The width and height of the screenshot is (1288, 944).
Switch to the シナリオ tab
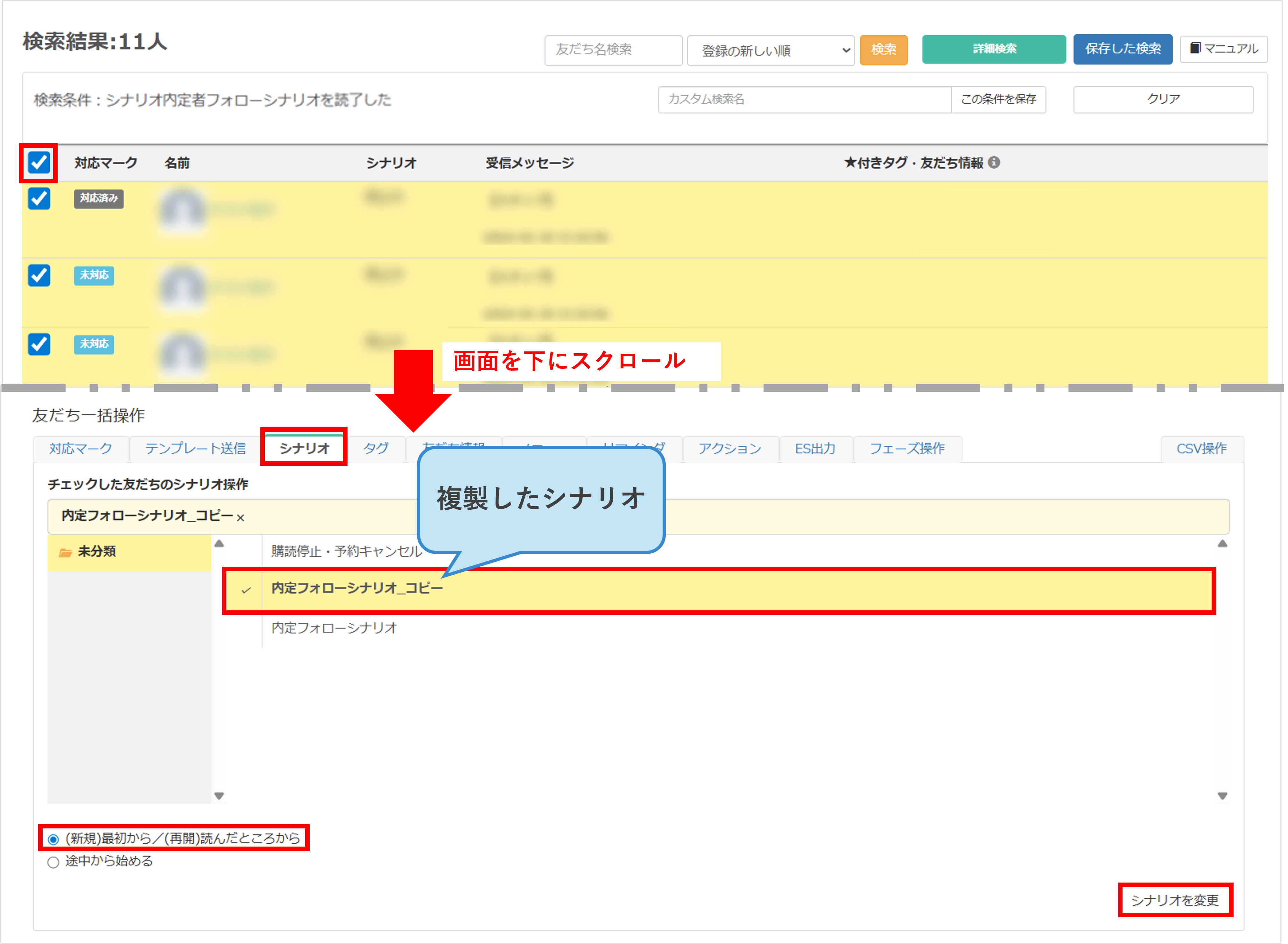click(x=305, y=449)
